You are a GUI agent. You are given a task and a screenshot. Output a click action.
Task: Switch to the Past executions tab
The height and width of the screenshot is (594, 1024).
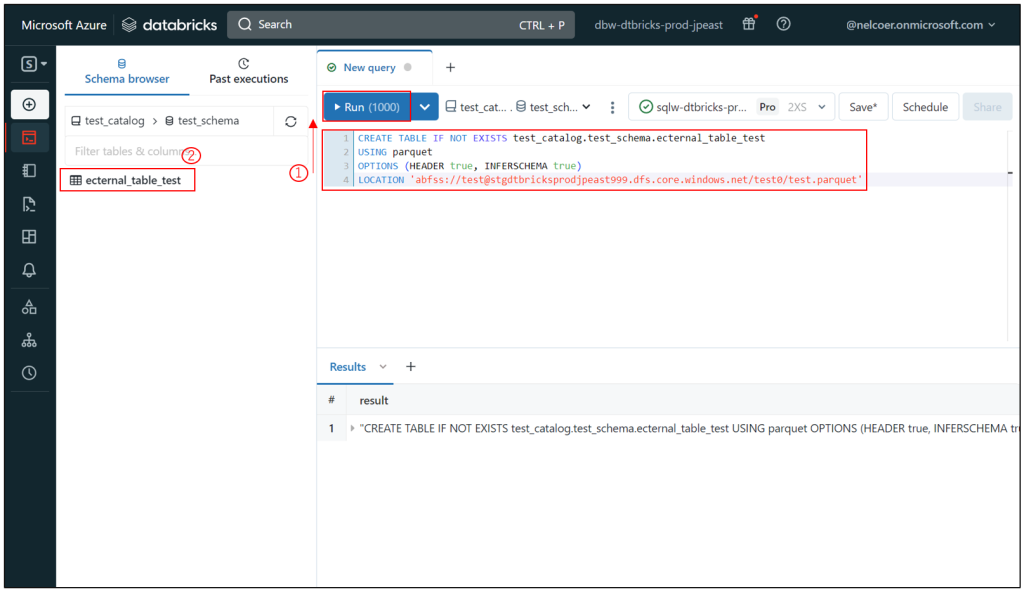click(x=248, y=76)
